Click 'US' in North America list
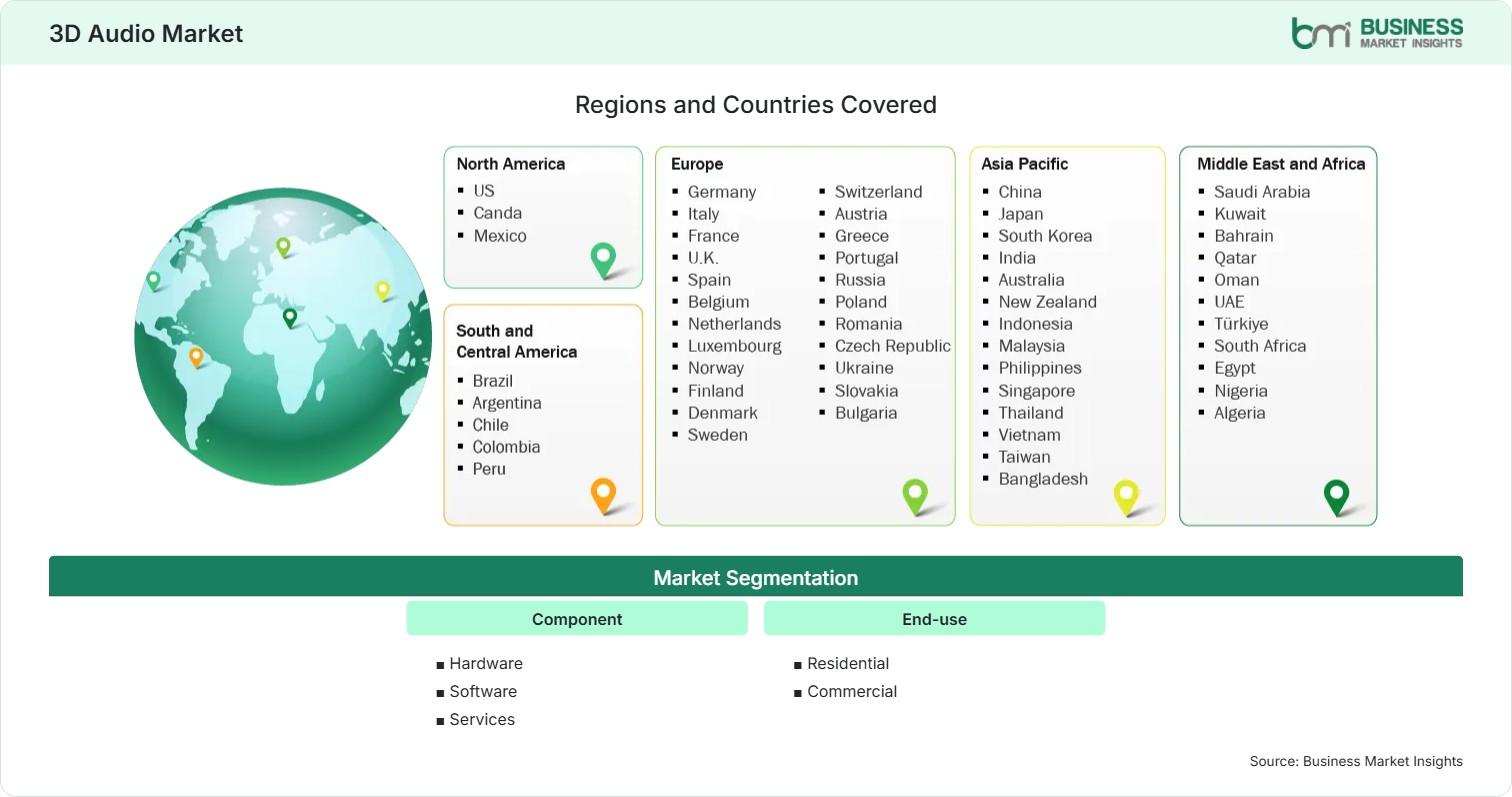Viewport: 1512px width, 797px height. (484, 190)
